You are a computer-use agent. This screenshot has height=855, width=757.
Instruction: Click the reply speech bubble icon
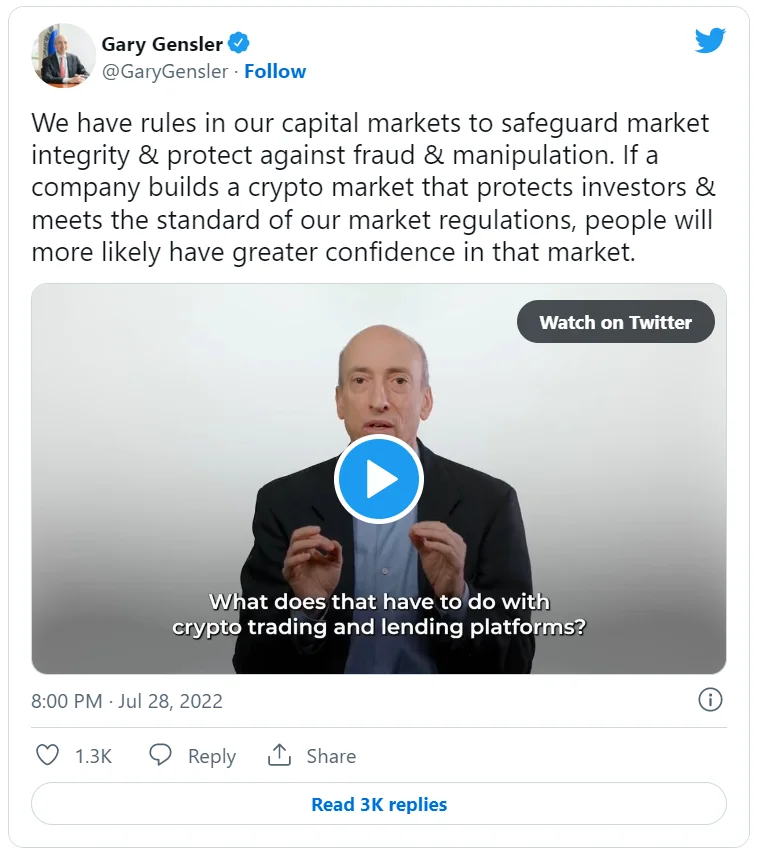pos(160,755)
